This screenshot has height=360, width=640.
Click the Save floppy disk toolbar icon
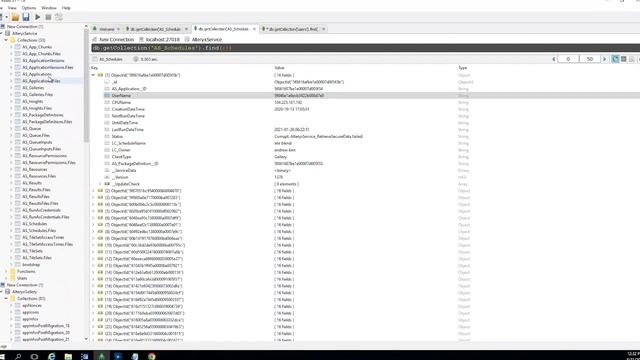[26, 17]
